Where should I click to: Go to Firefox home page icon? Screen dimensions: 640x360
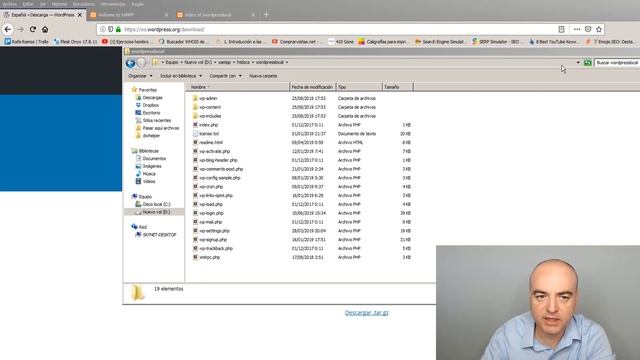click(45, 29)
